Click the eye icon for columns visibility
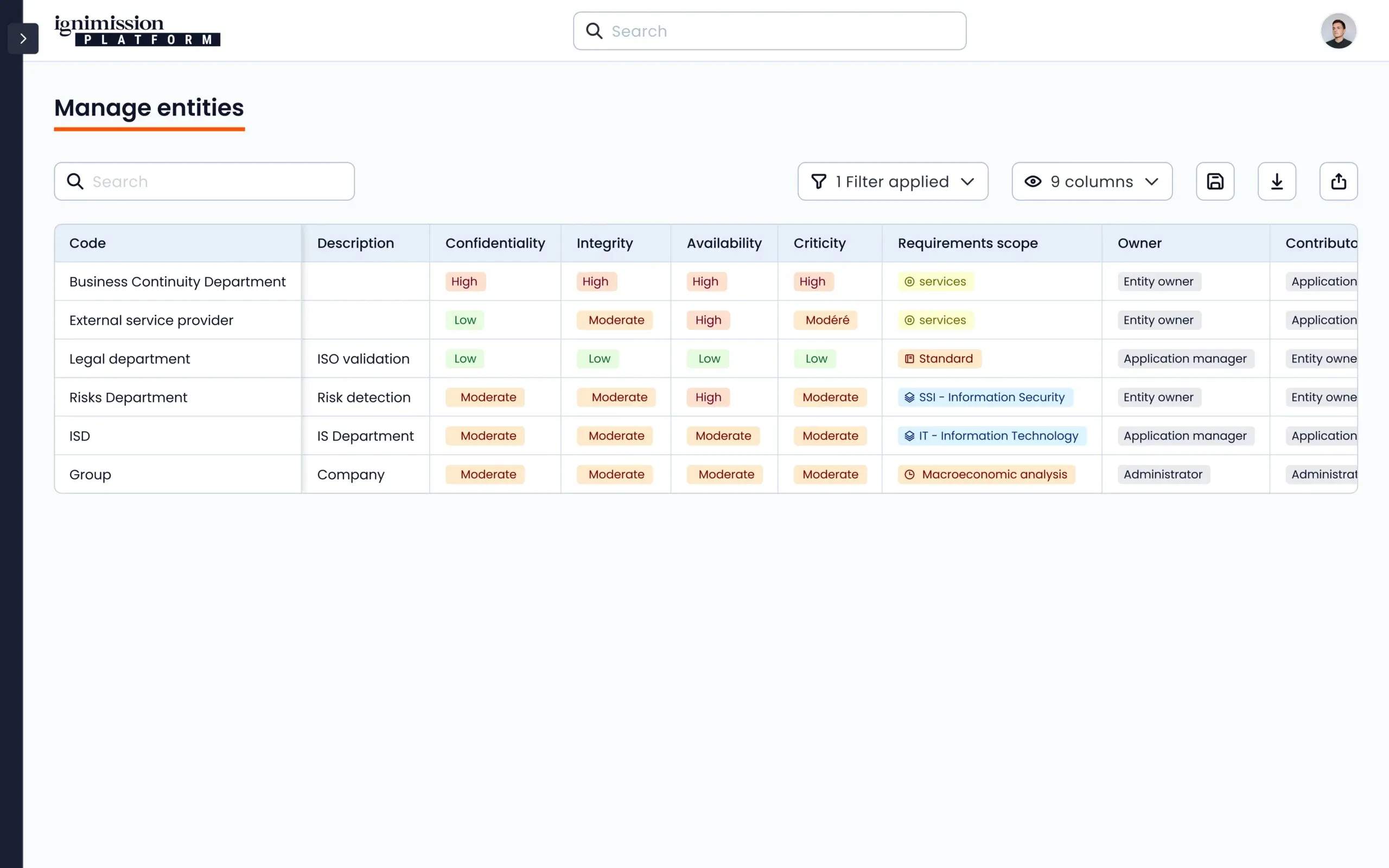 click(x=1033, y=181)
